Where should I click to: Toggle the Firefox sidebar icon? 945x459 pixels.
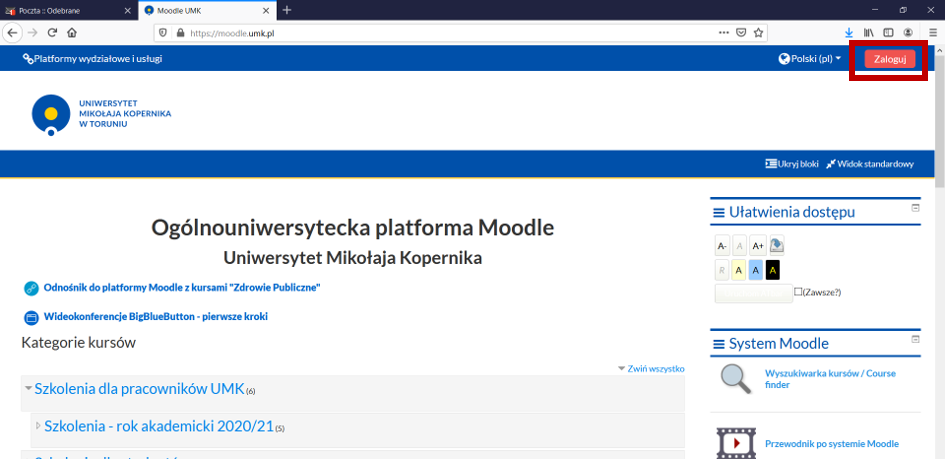pyautogui.click(x=888, y=33)
